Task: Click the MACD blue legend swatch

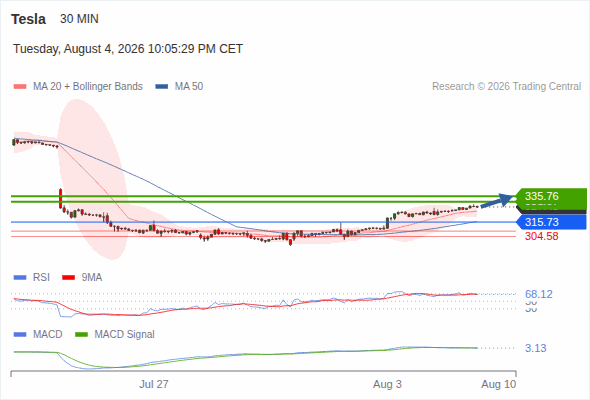Action: point(20,335)
